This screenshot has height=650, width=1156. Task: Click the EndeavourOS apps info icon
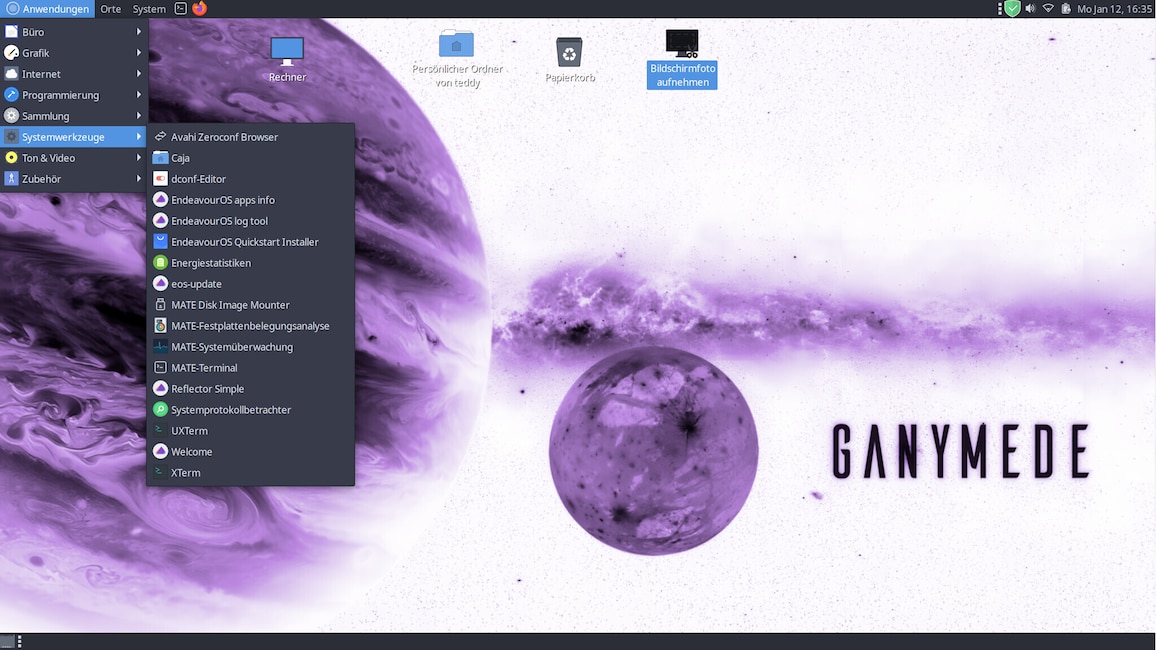coord(160,200)
